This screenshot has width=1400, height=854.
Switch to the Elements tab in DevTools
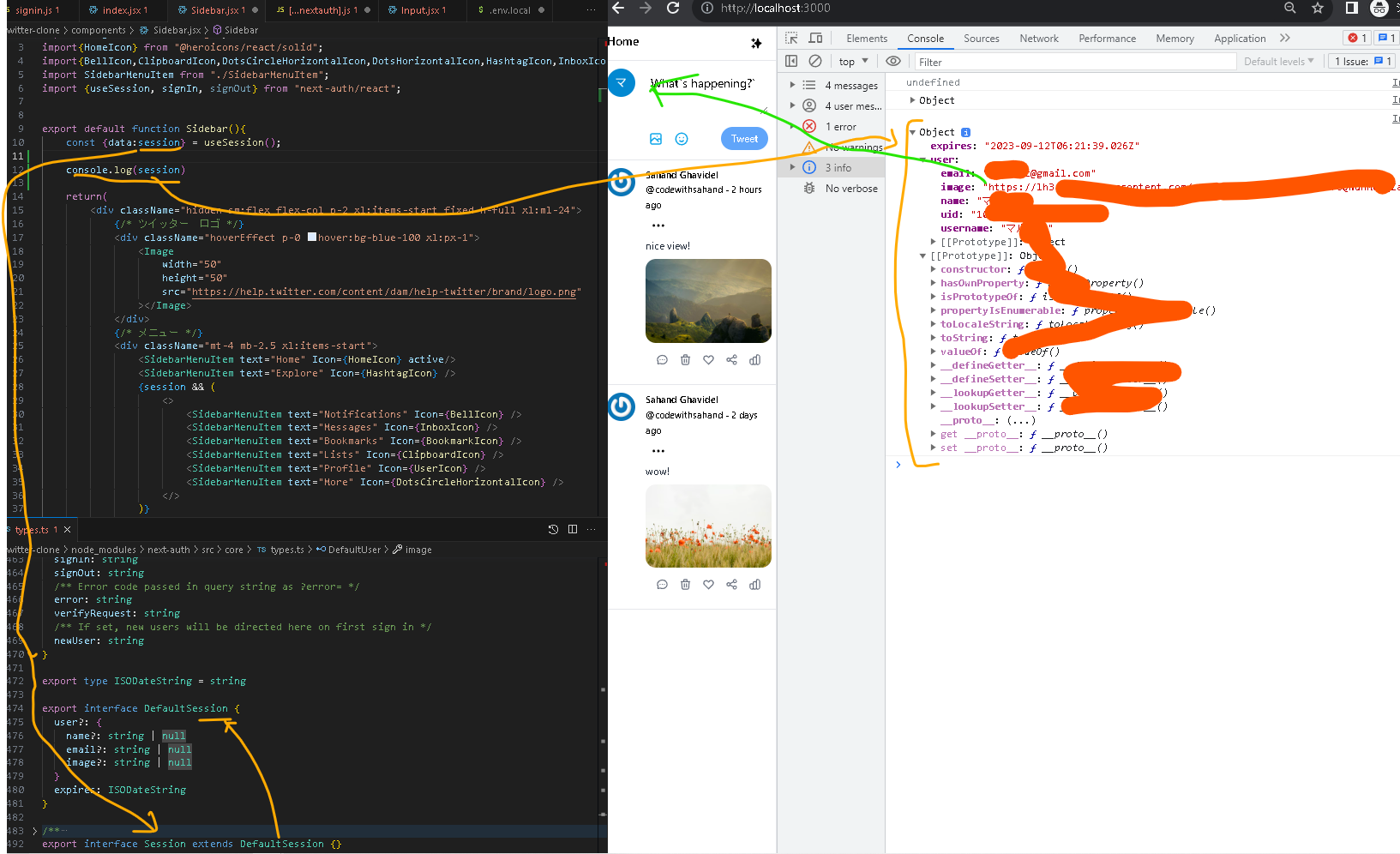click(x=867, y=39)
